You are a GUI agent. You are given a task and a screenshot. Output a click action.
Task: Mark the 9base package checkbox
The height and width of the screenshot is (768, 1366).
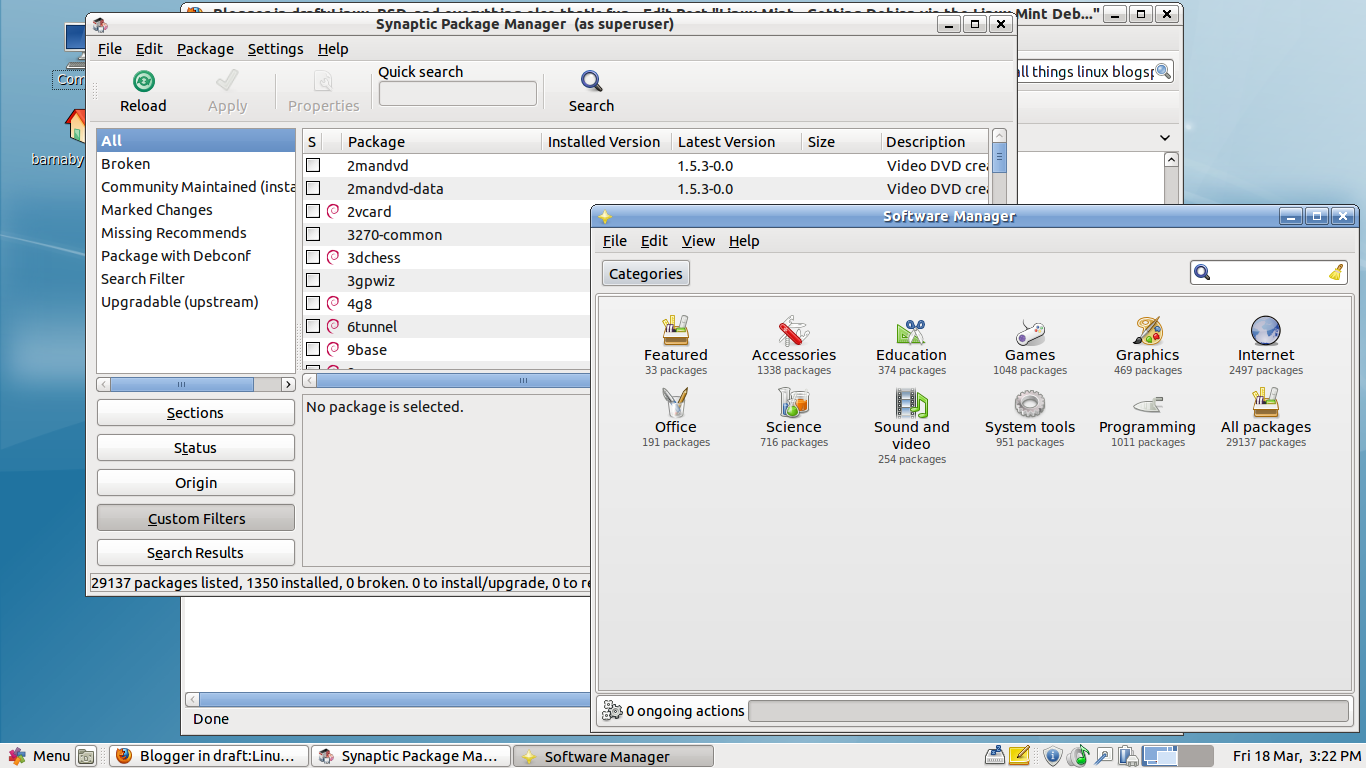313,349
